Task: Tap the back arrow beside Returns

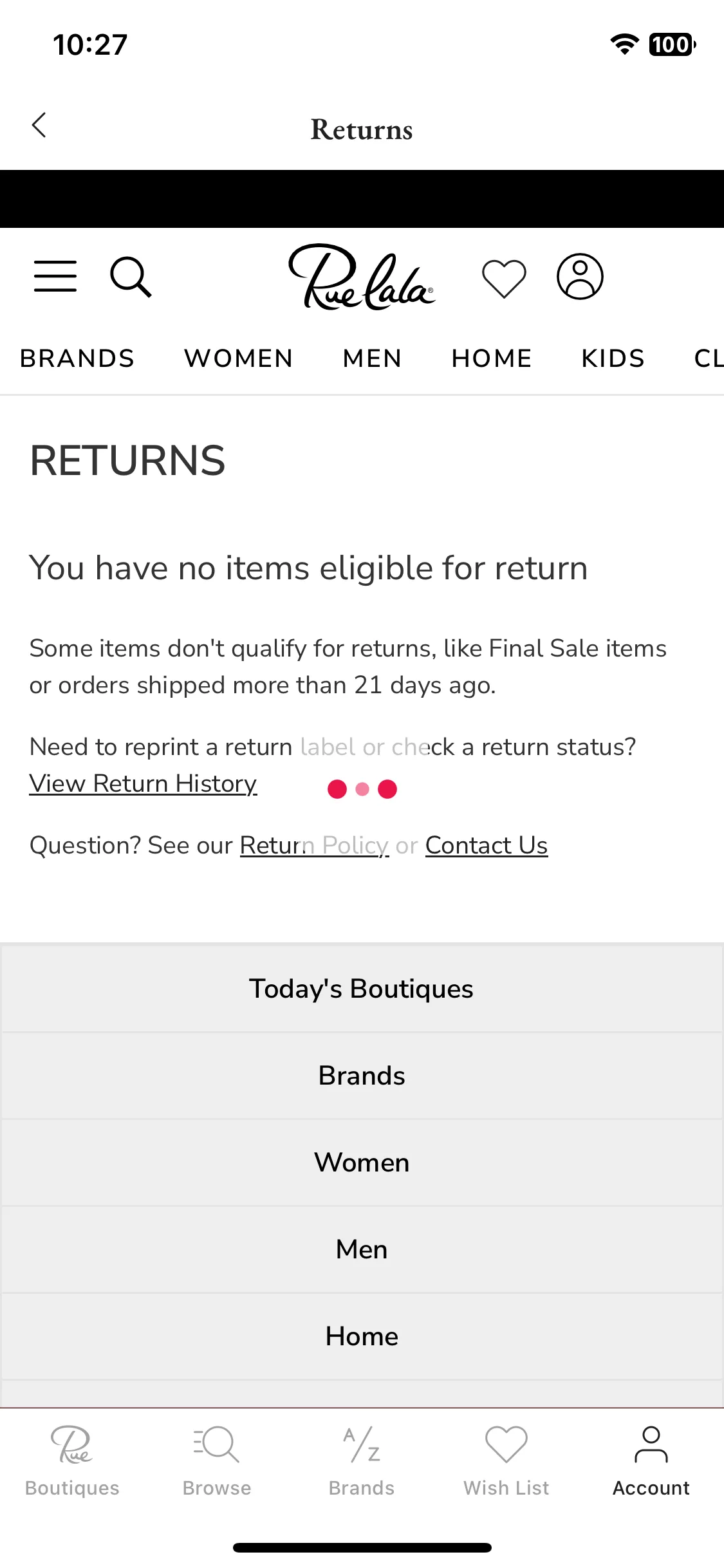Action: [39, 126]
